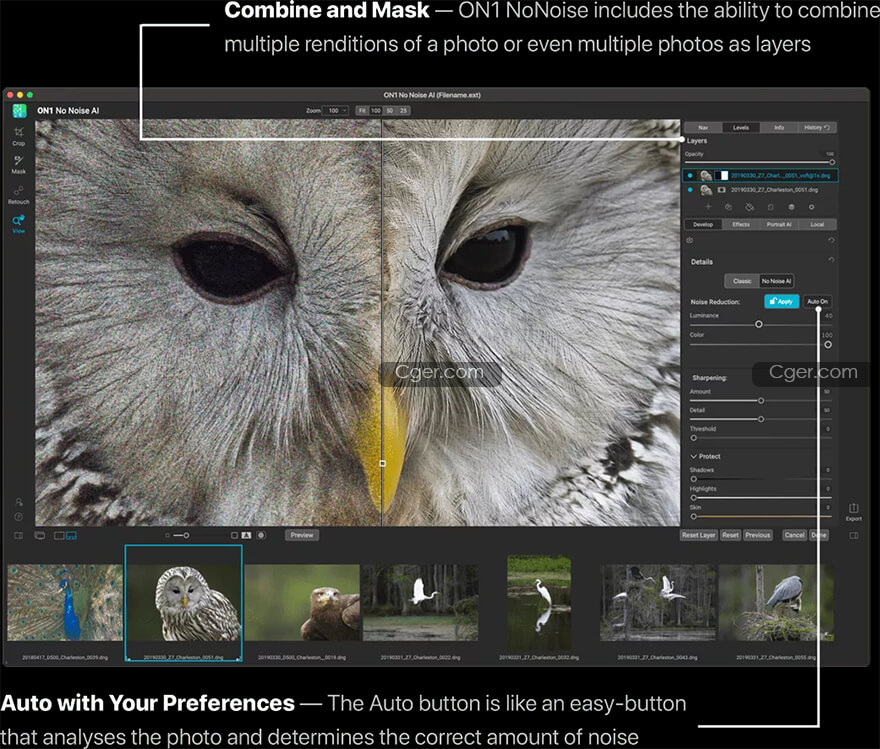Select the No Noise AI mode
This screenshot has width=880, height=749.
coord(776,281)
